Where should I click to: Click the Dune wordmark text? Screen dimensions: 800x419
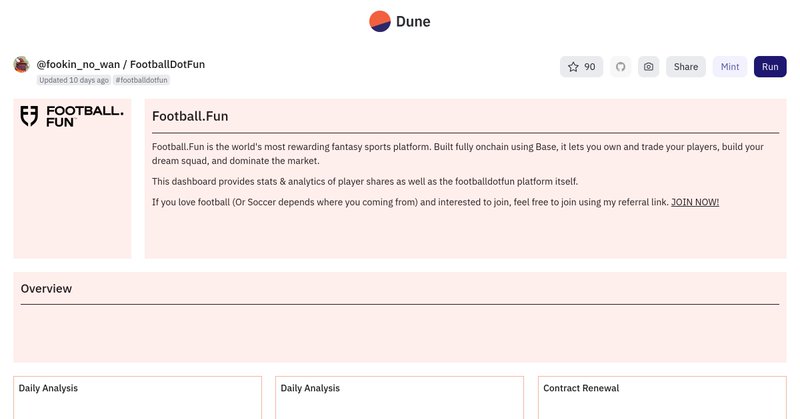[x=413, y=21]
